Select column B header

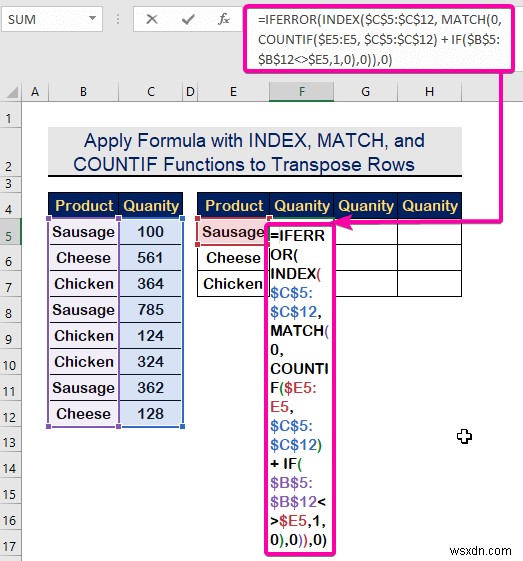coord(83,92)
